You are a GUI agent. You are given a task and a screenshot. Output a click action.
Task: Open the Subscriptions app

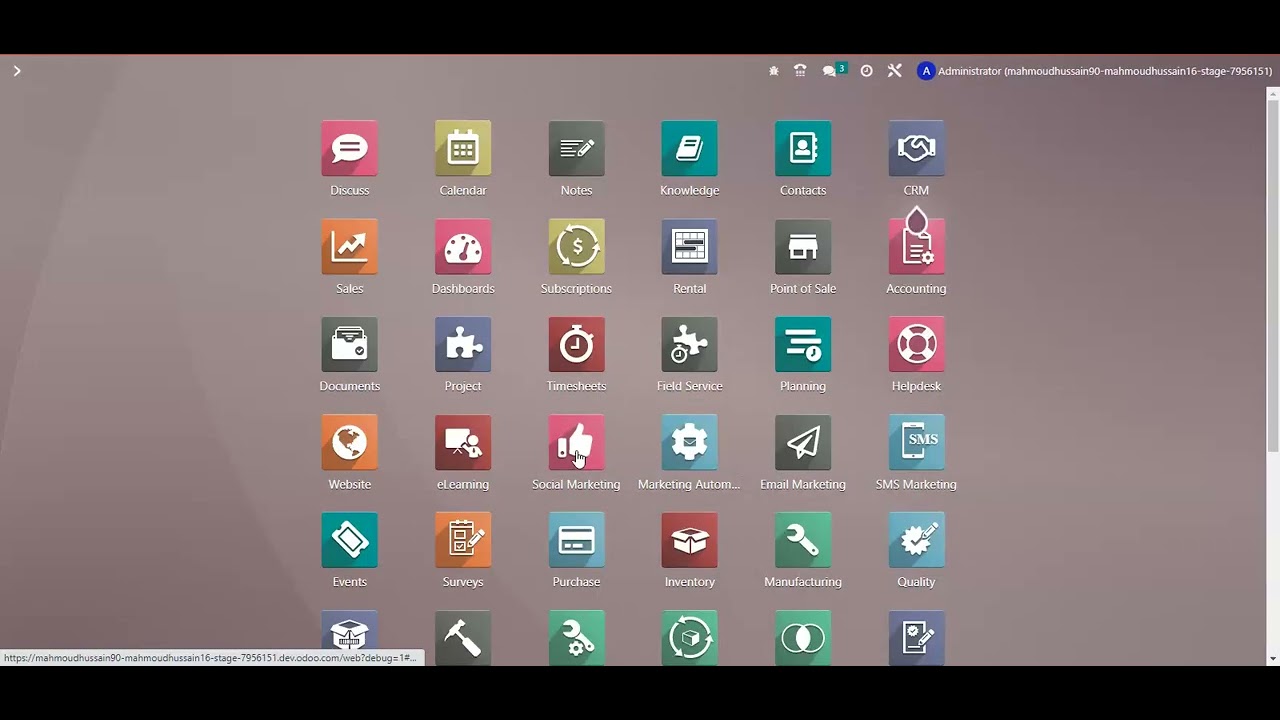(x=576, y=246)
